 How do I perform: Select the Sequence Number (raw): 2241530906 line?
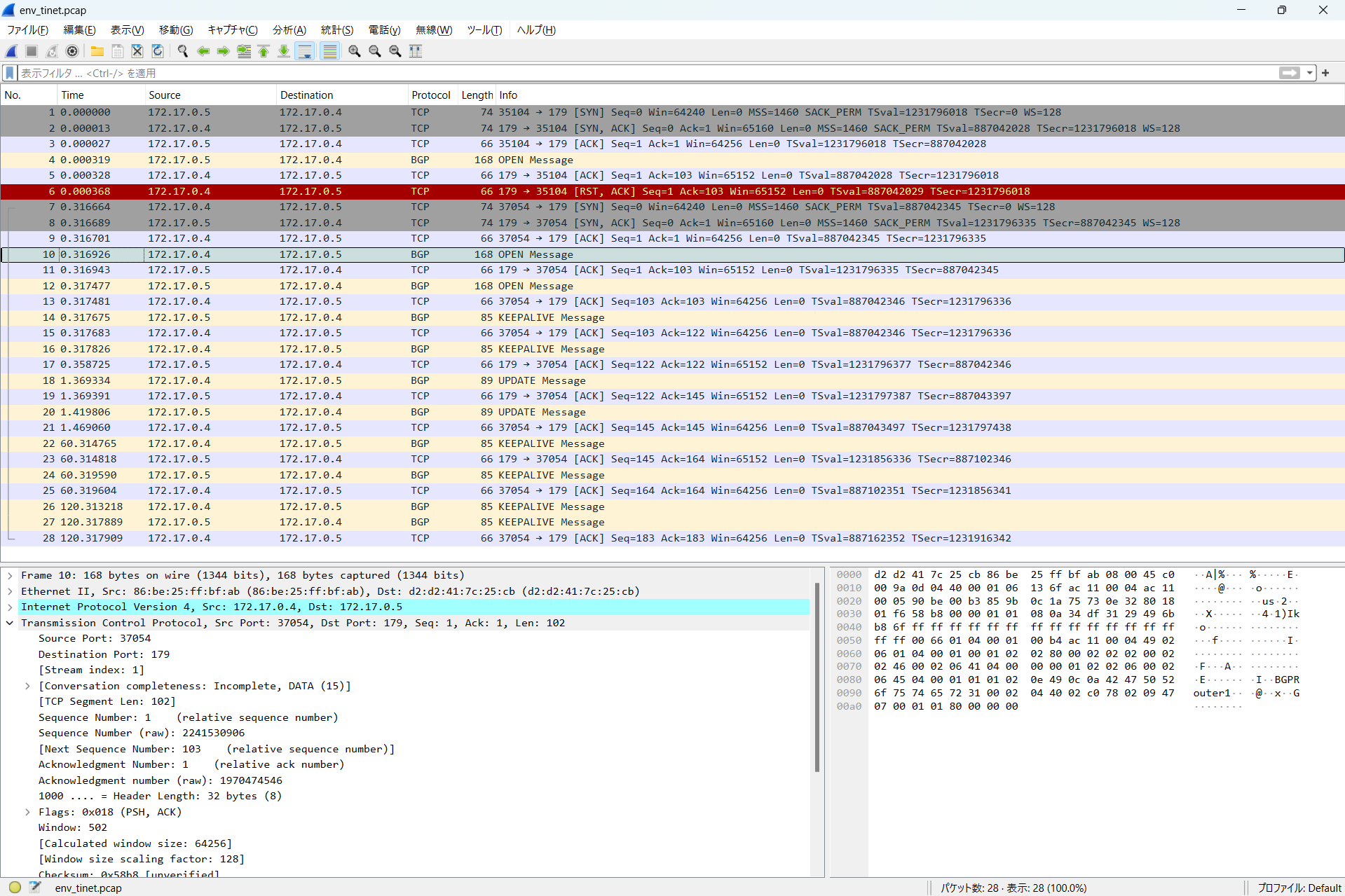(142, 733)
